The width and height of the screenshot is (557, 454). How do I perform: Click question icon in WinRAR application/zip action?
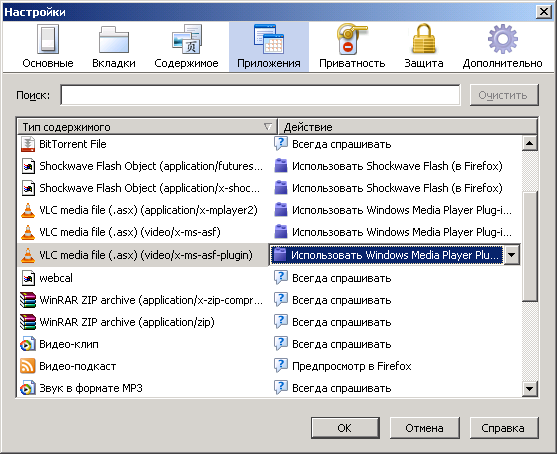click(281, 322)
